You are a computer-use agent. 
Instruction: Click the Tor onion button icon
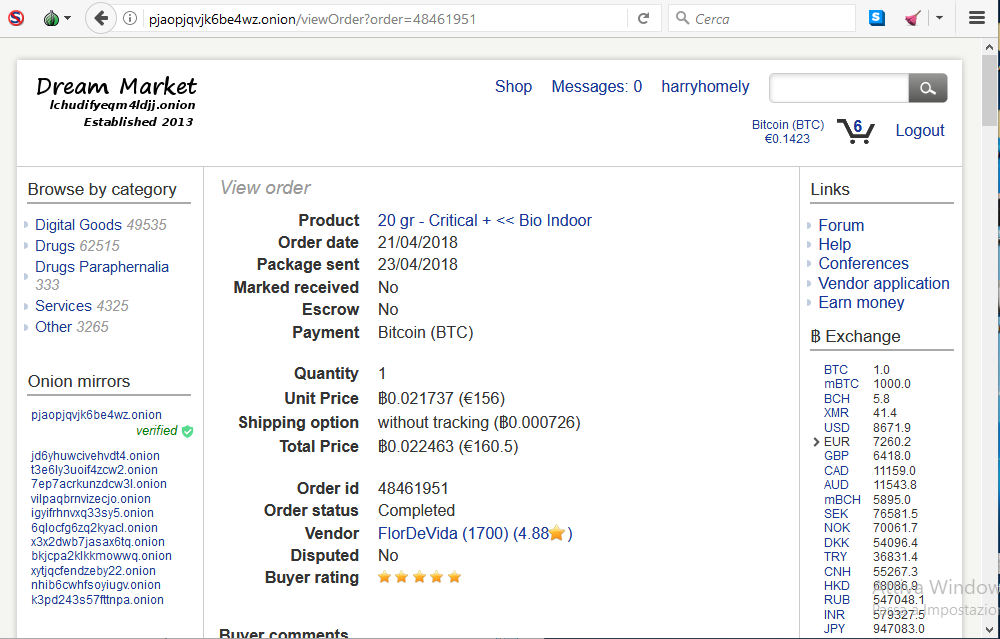(x=51, y=18)
